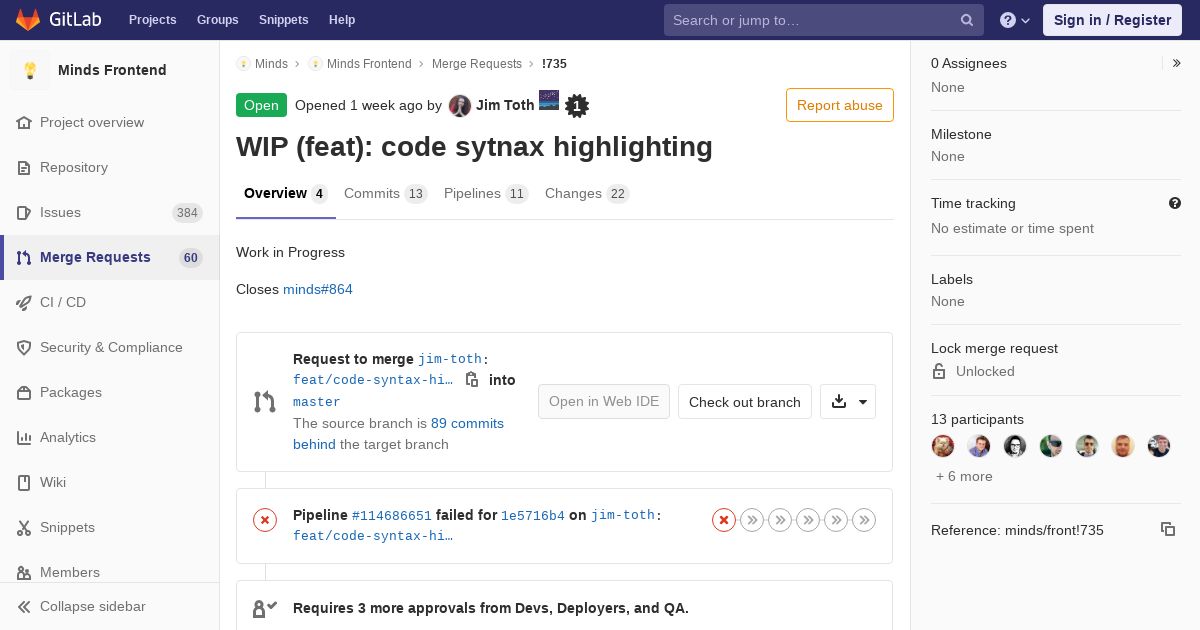Click the Time tracking help question icon
The width and height of the screenshot is (1200, 630).
pyautogui.click(x=1175, y=203)
